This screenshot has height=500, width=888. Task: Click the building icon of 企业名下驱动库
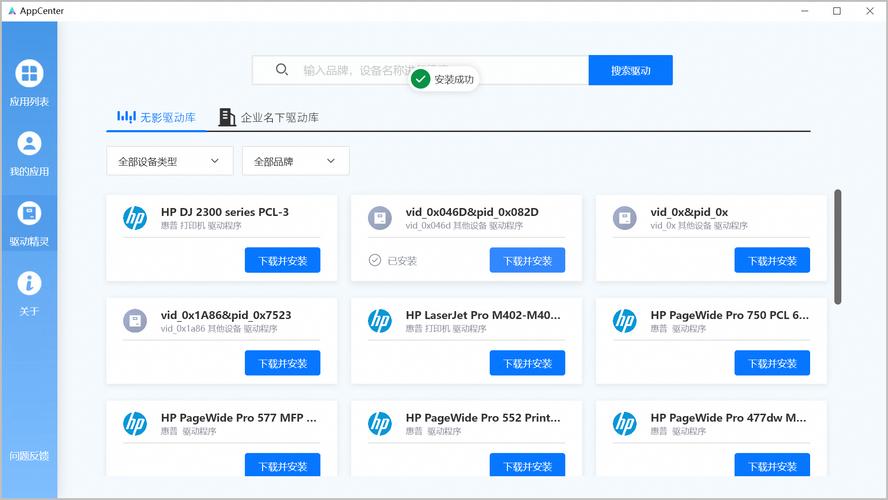[227, 117]
